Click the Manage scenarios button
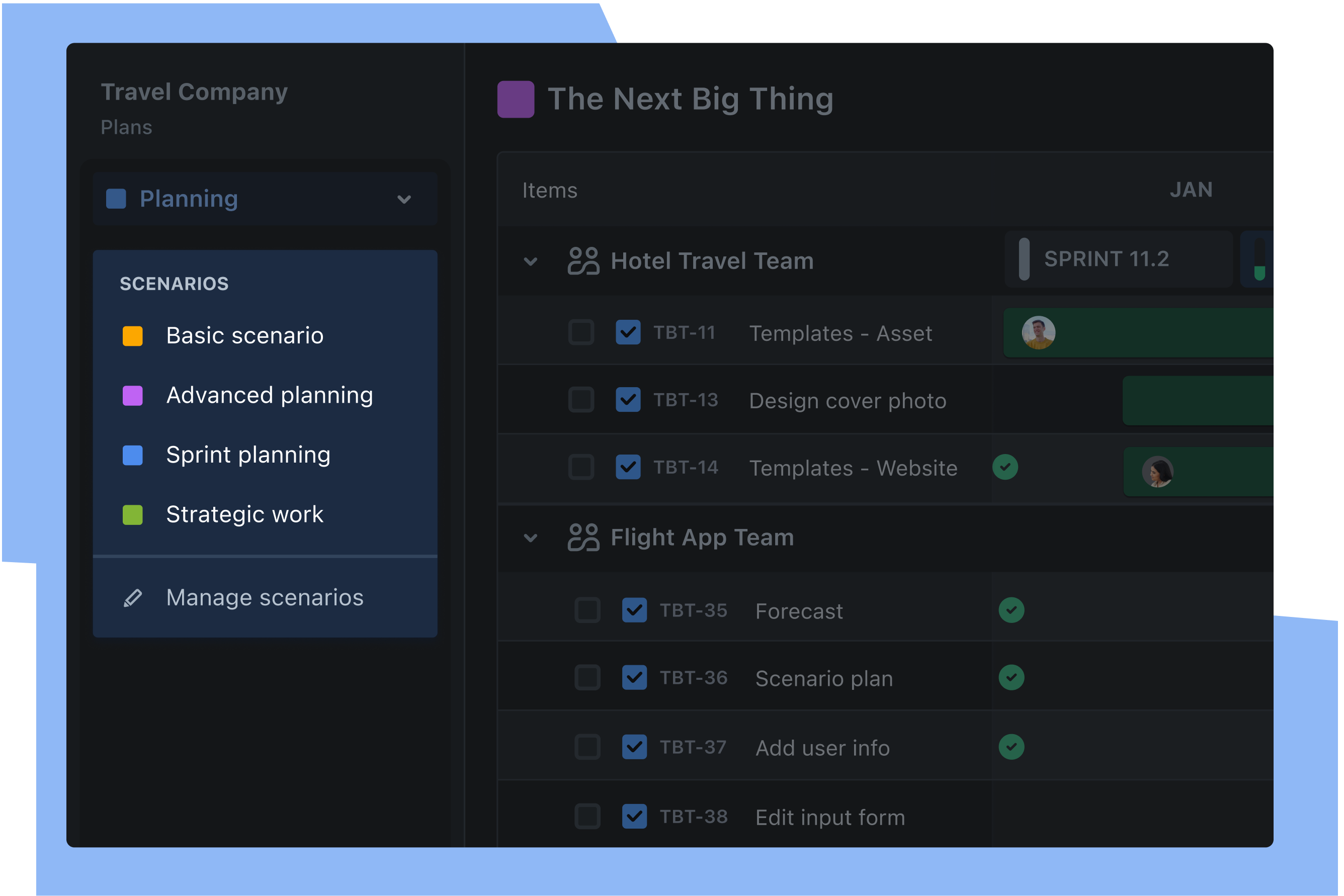This screenshot has width=1344, height=896. (x=265, y=597)
